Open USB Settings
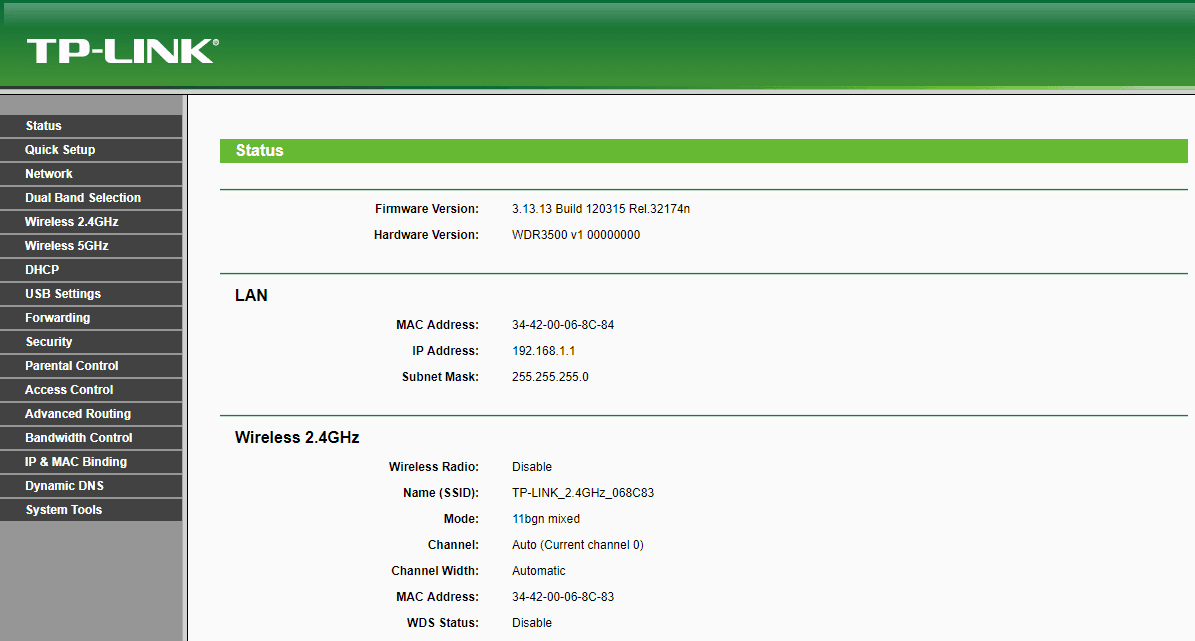The image size is (1195, 641). pyautogui.click(x=62, y=293)
